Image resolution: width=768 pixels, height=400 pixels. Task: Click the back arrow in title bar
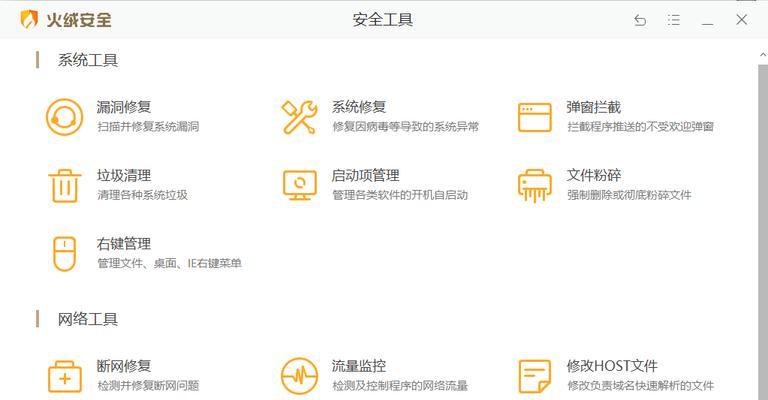point(640,20)
